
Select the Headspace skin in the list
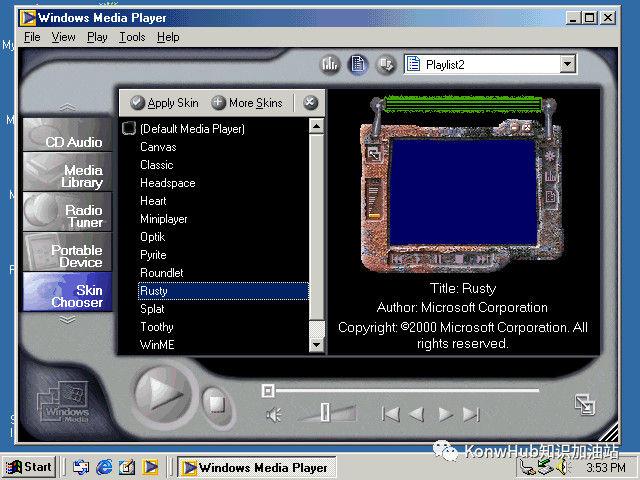pos(167,183)
